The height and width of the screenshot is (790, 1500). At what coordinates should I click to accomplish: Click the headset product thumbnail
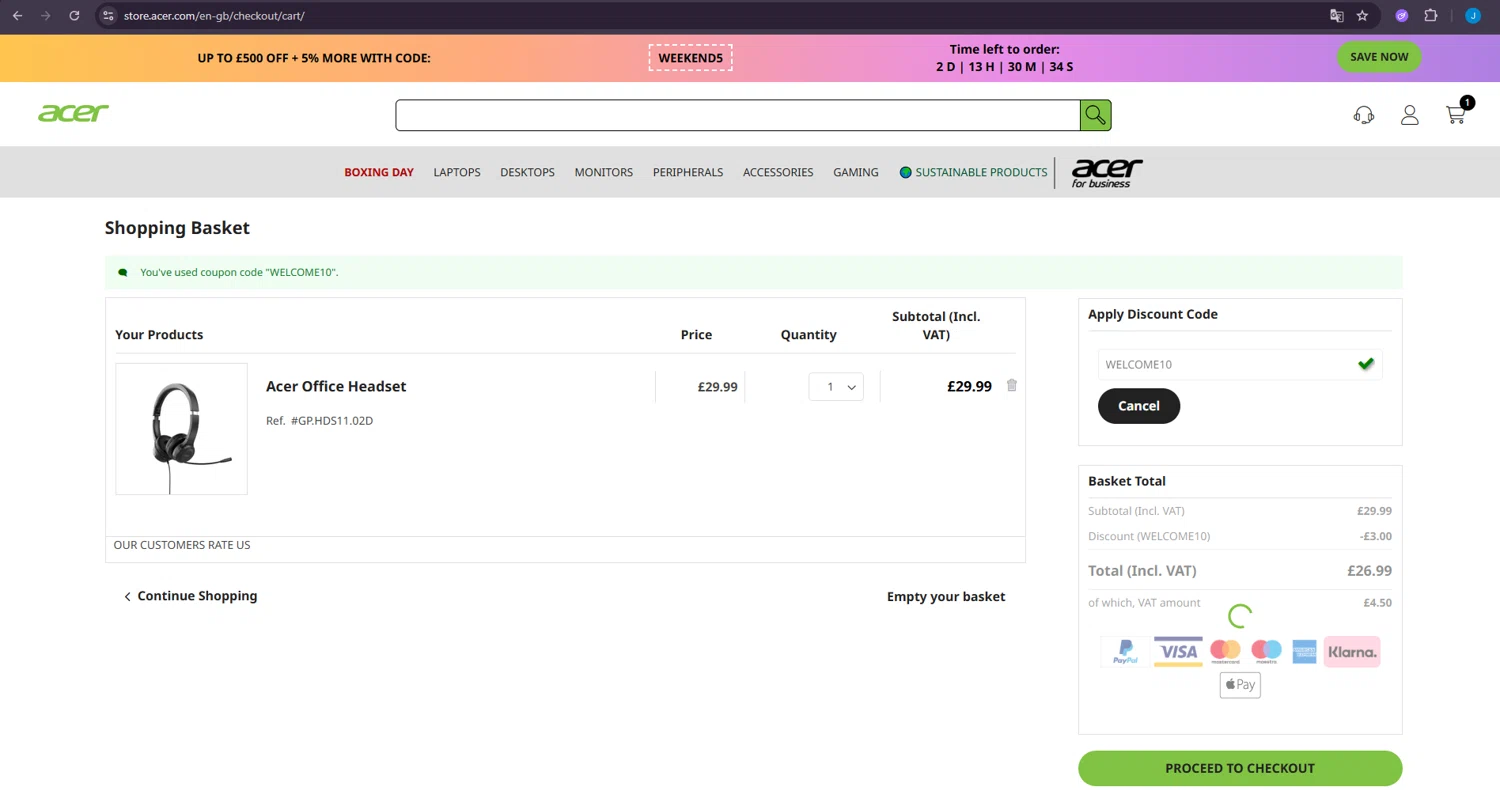(x=181, y=429)
